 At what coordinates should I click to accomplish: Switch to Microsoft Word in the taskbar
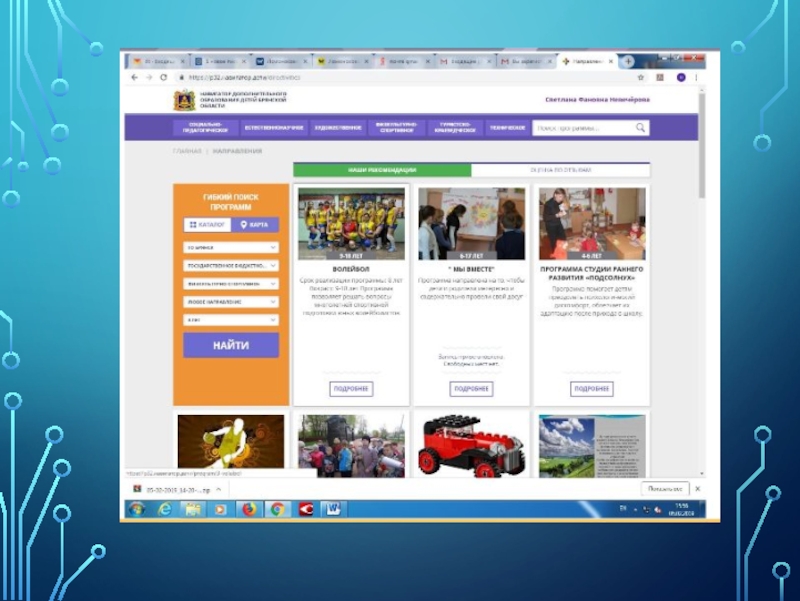[x=333, y=509]
